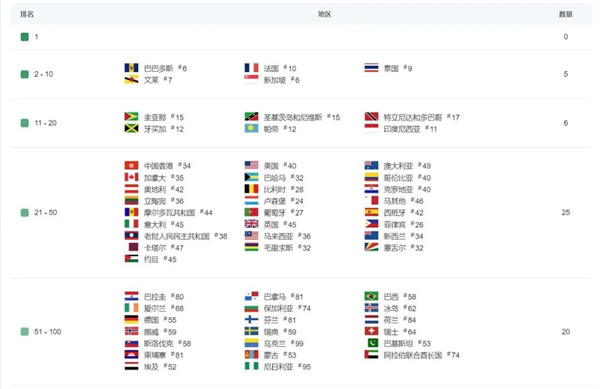
Task: Open the 中国香港 #34 entry
Action: tap(167, 166)
